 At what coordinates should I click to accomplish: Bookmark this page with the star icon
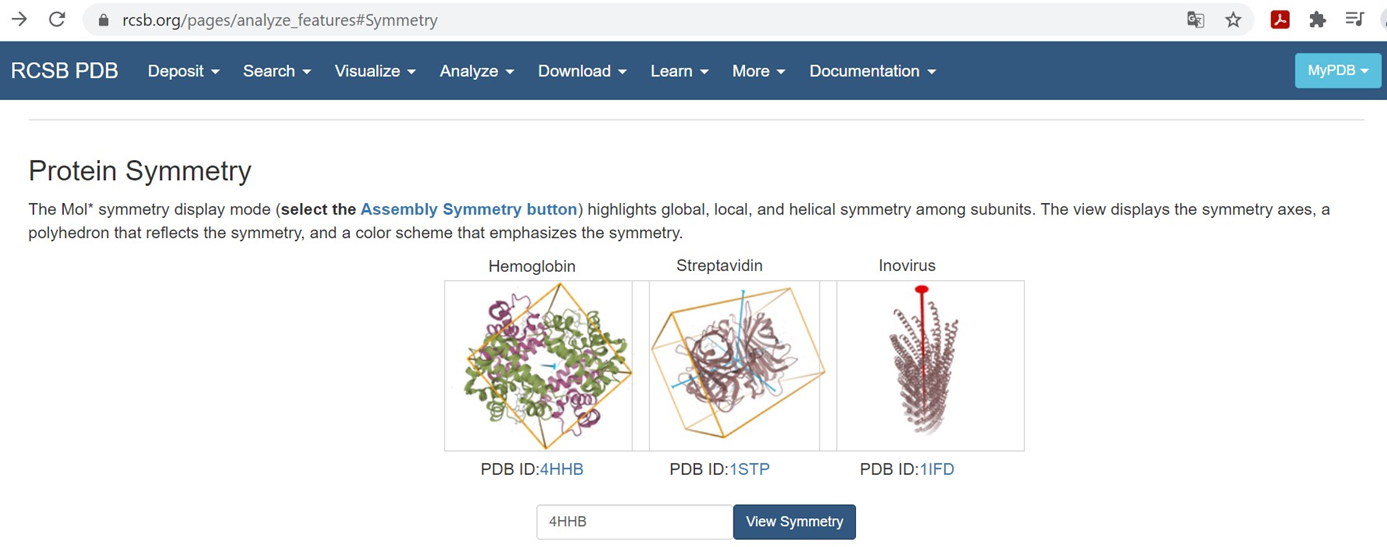[x=1233, y=20]
